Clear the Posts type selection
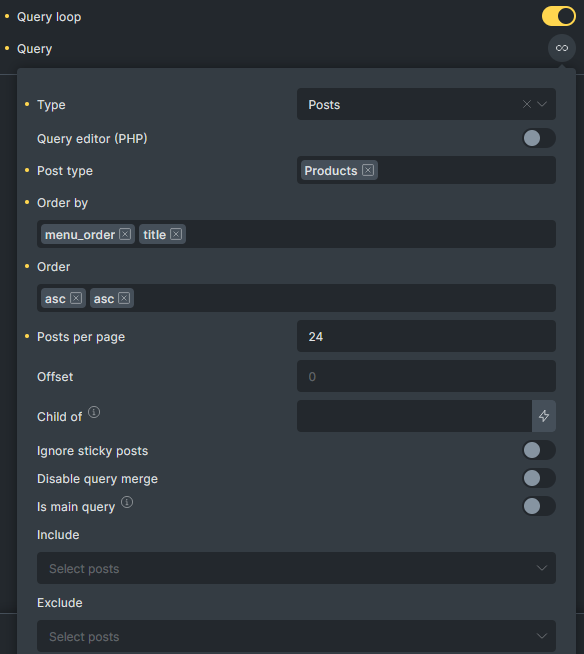The width and height of the screenshot is (584, 654). pyautogui.click(x=527, y=104)
